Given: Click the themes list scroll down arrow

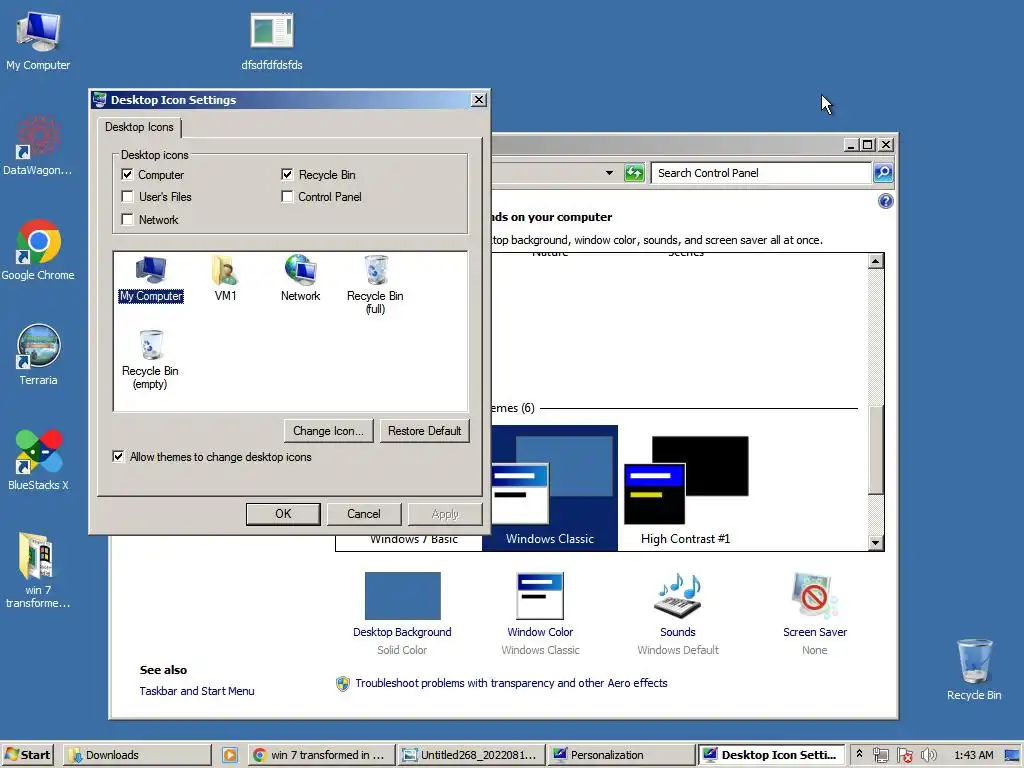Looking at the screenshot, I should tap(876, 542).
